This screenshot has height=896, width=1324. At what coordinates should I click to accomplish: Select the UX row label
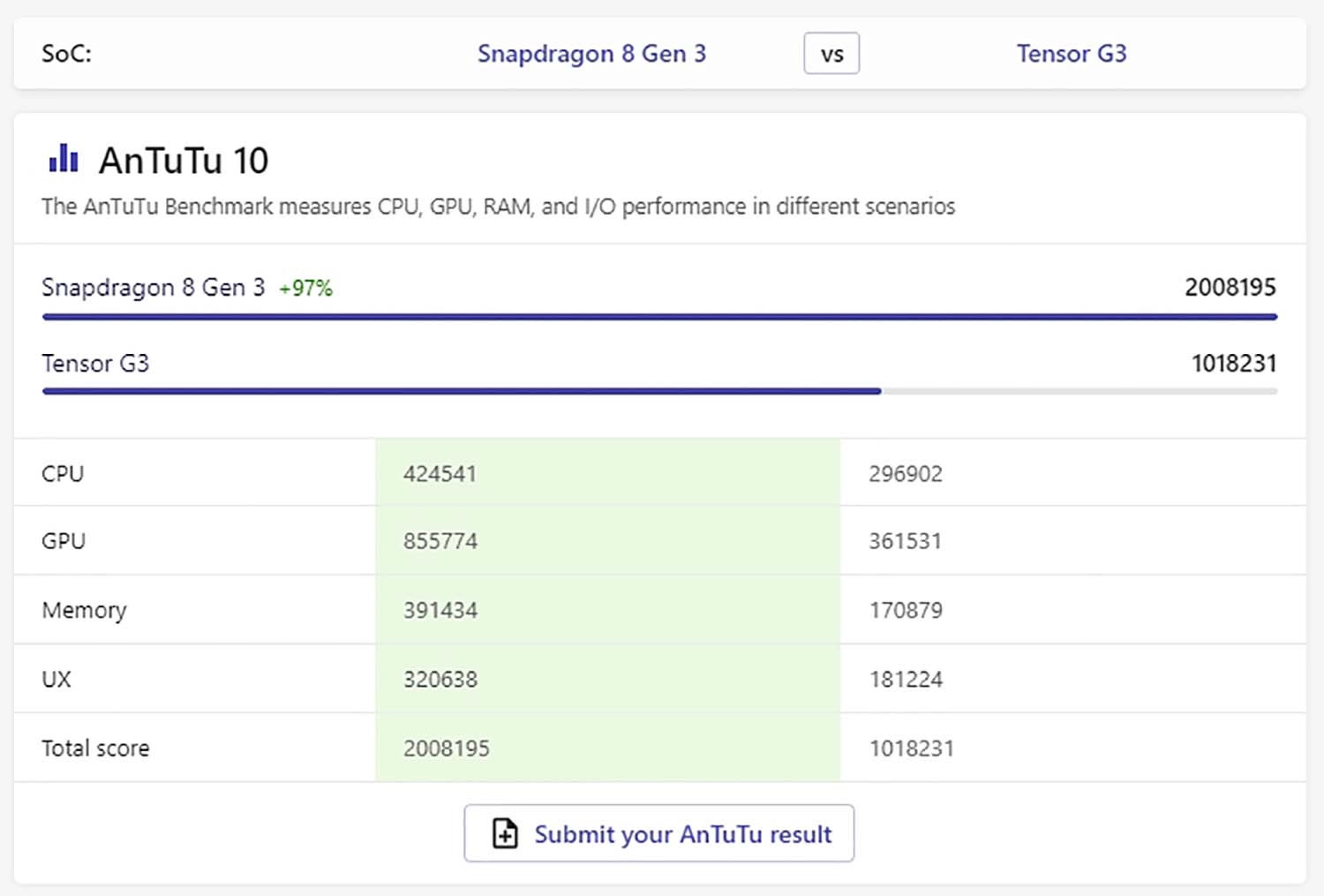56,680
